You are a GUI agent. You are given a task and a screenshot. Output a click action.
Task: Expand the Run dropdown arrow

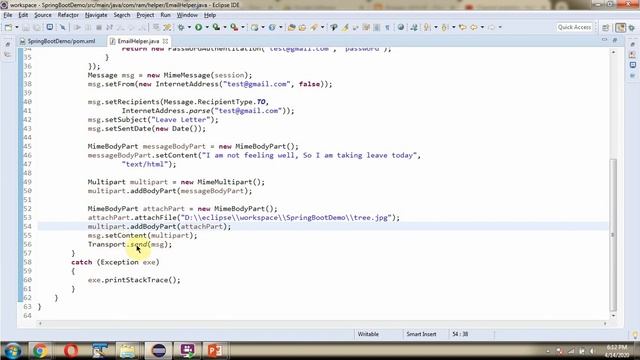[x=207, y=27]
